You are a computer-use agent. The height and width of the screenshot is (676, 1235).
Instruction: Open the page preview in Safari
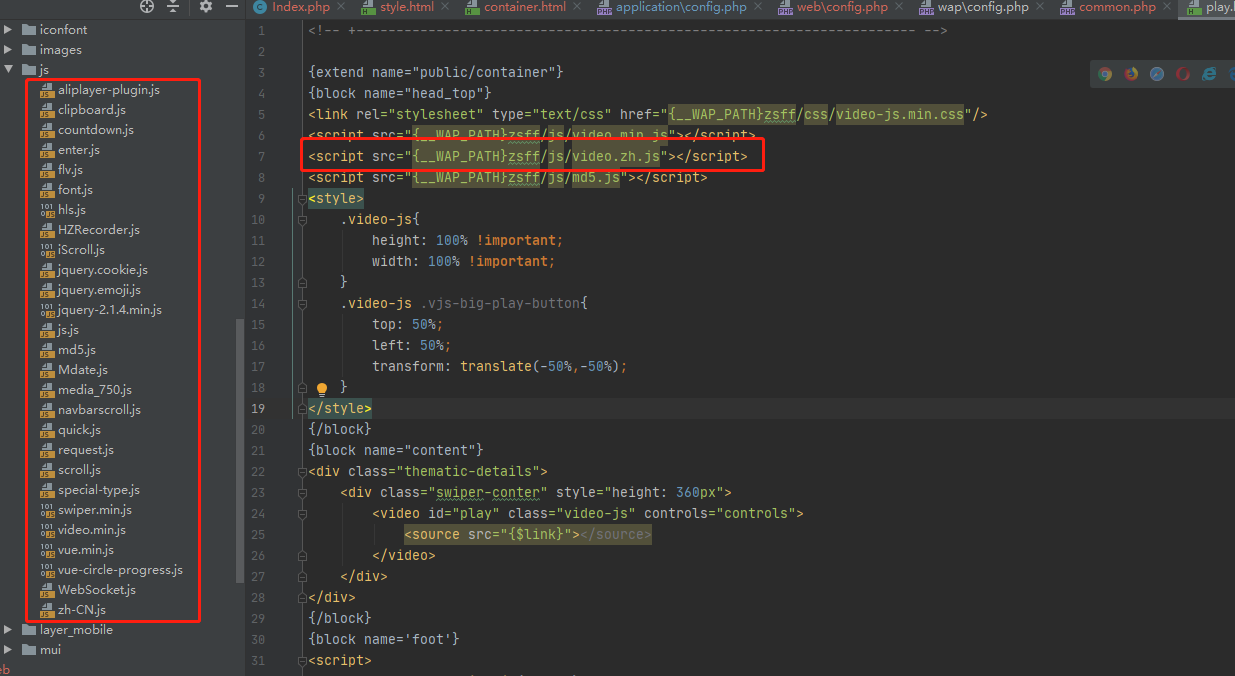click(1157, 73)
